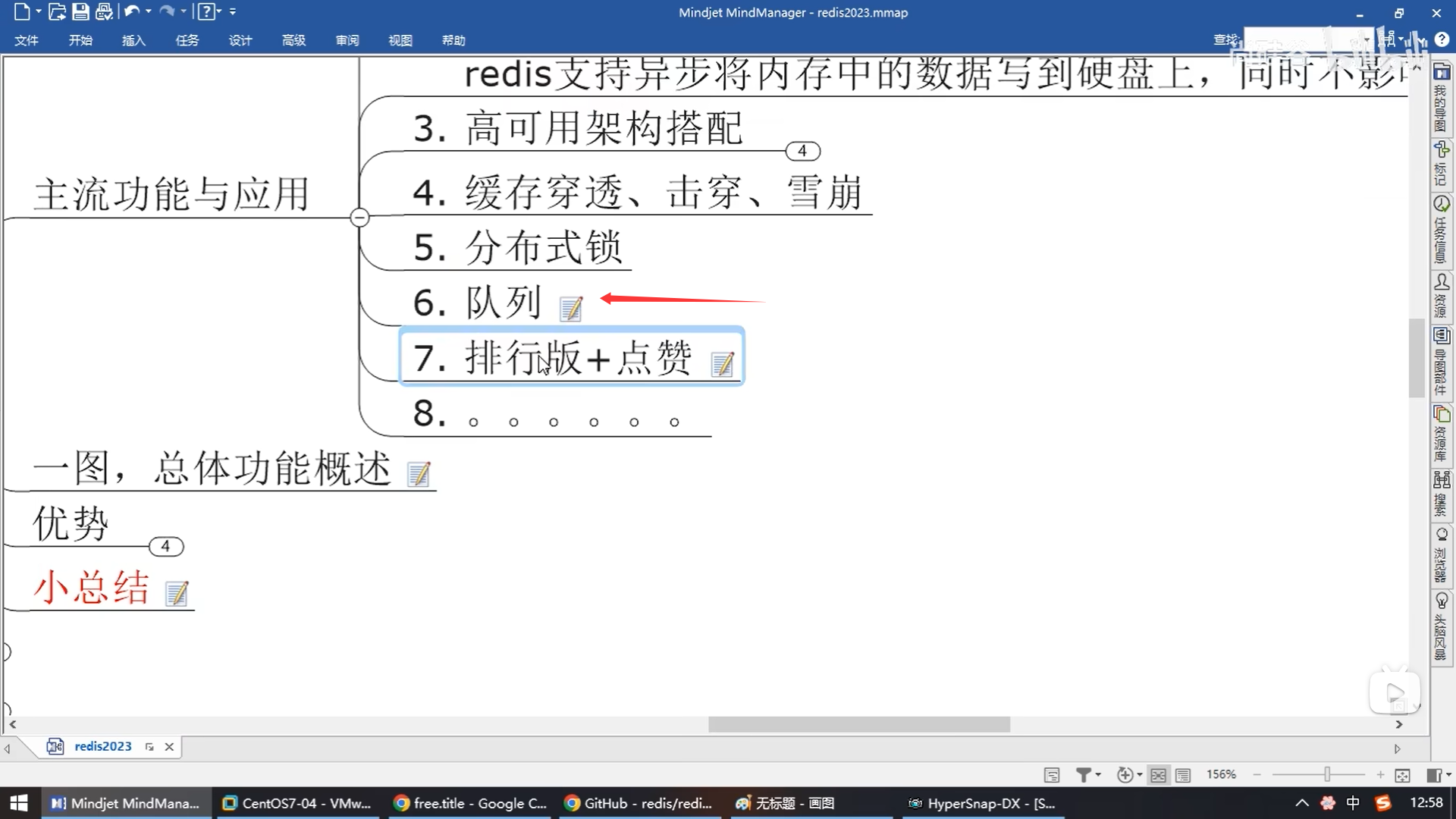Click the Save icon in quick access toolbar
This screenshot has height=819, width=1456.
[x=80, y=11]
